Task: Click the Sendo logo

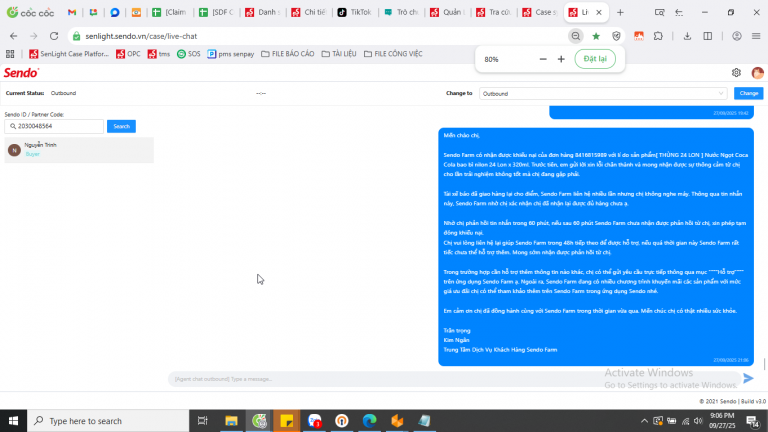Action: pos(21,73)
